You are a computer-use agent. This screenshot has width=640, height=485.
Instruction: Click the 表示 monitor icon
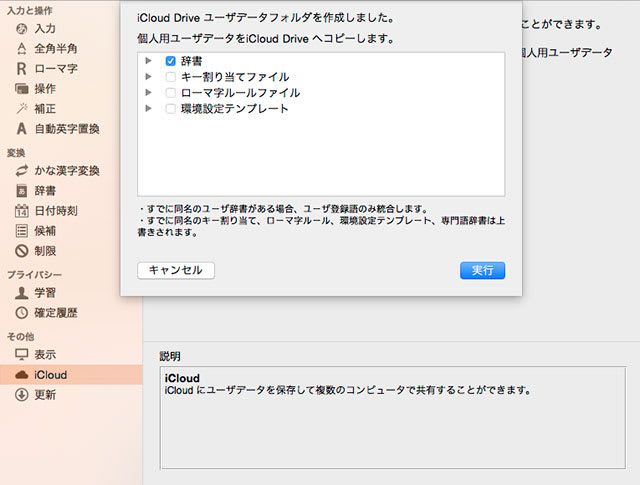pos(22,354)
